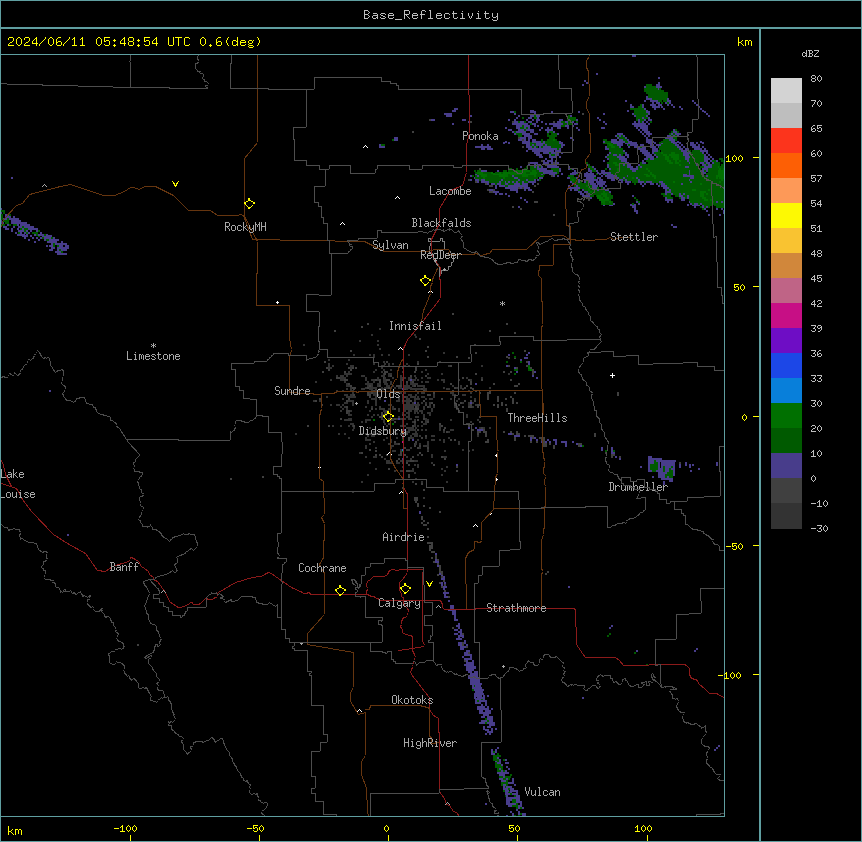The height and width of the screenshot is (842, 862).
Task: Click the -100 tick on bottom km axis
Action: [x=125, y=828]
